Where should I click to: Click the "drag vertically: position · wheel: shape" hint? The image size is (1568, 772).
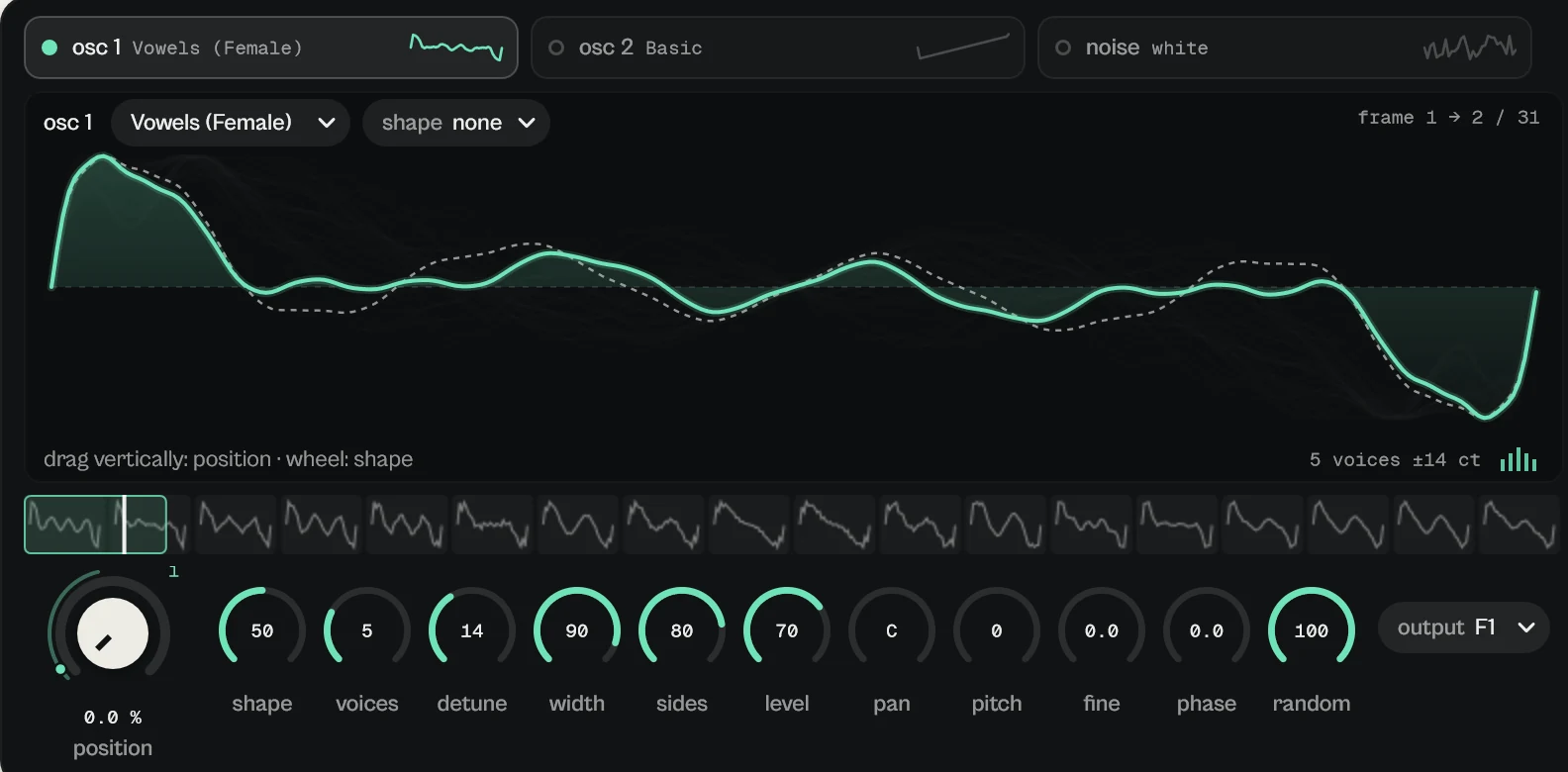(x=228, y=459)
